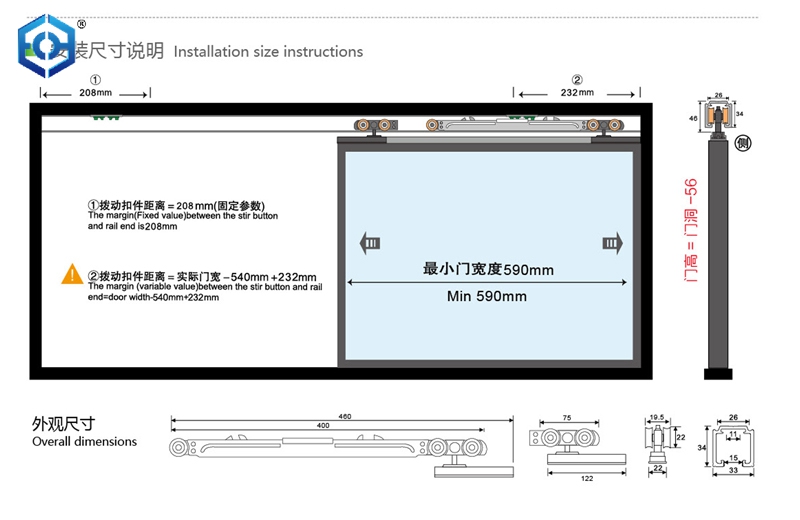Image resolution: width=800 pixels, height=520 pixels.
Task: Click the red vertical door height text
Action: [x=690, y=229]
